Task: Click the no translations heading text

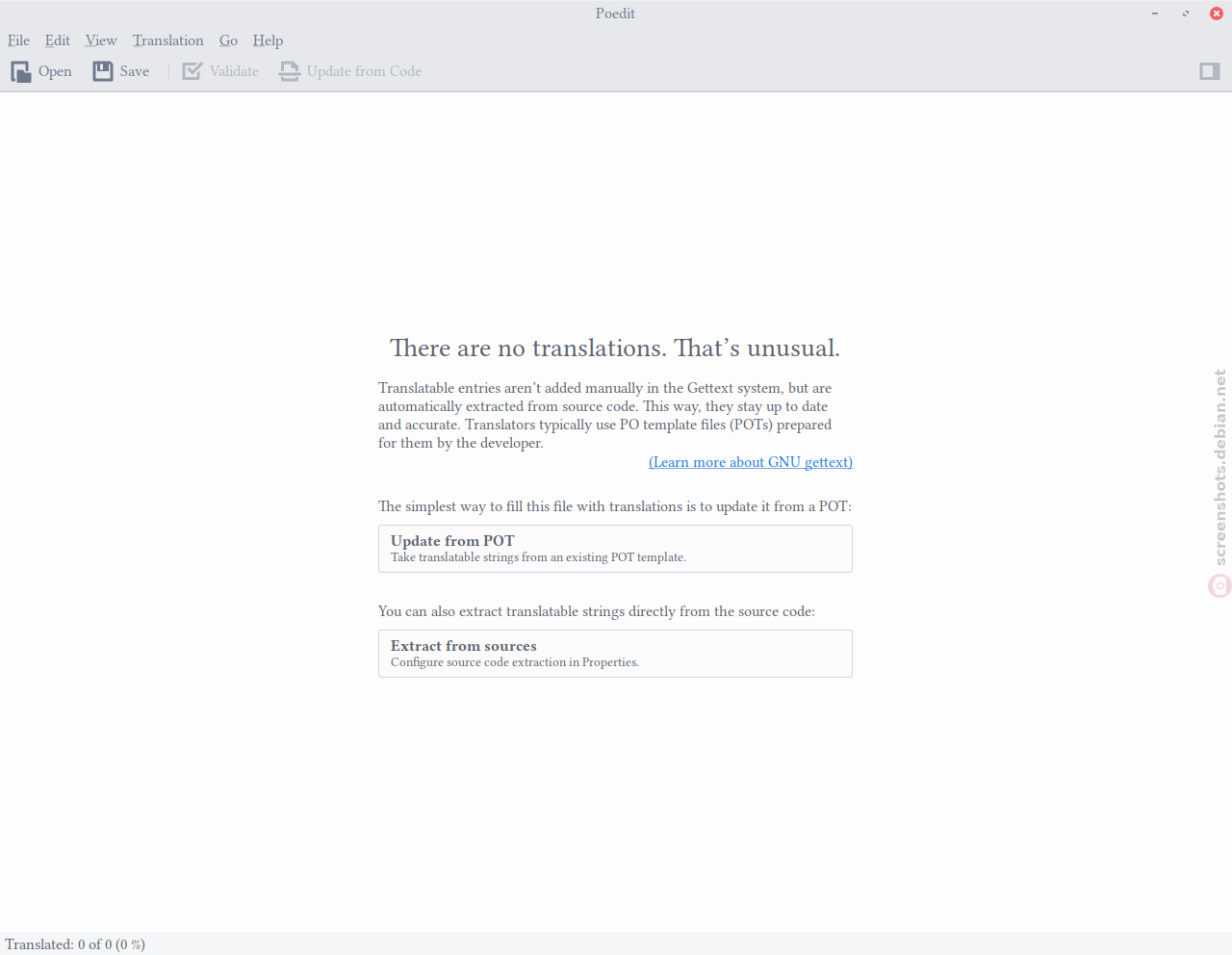Action: (x=615, y=348)
